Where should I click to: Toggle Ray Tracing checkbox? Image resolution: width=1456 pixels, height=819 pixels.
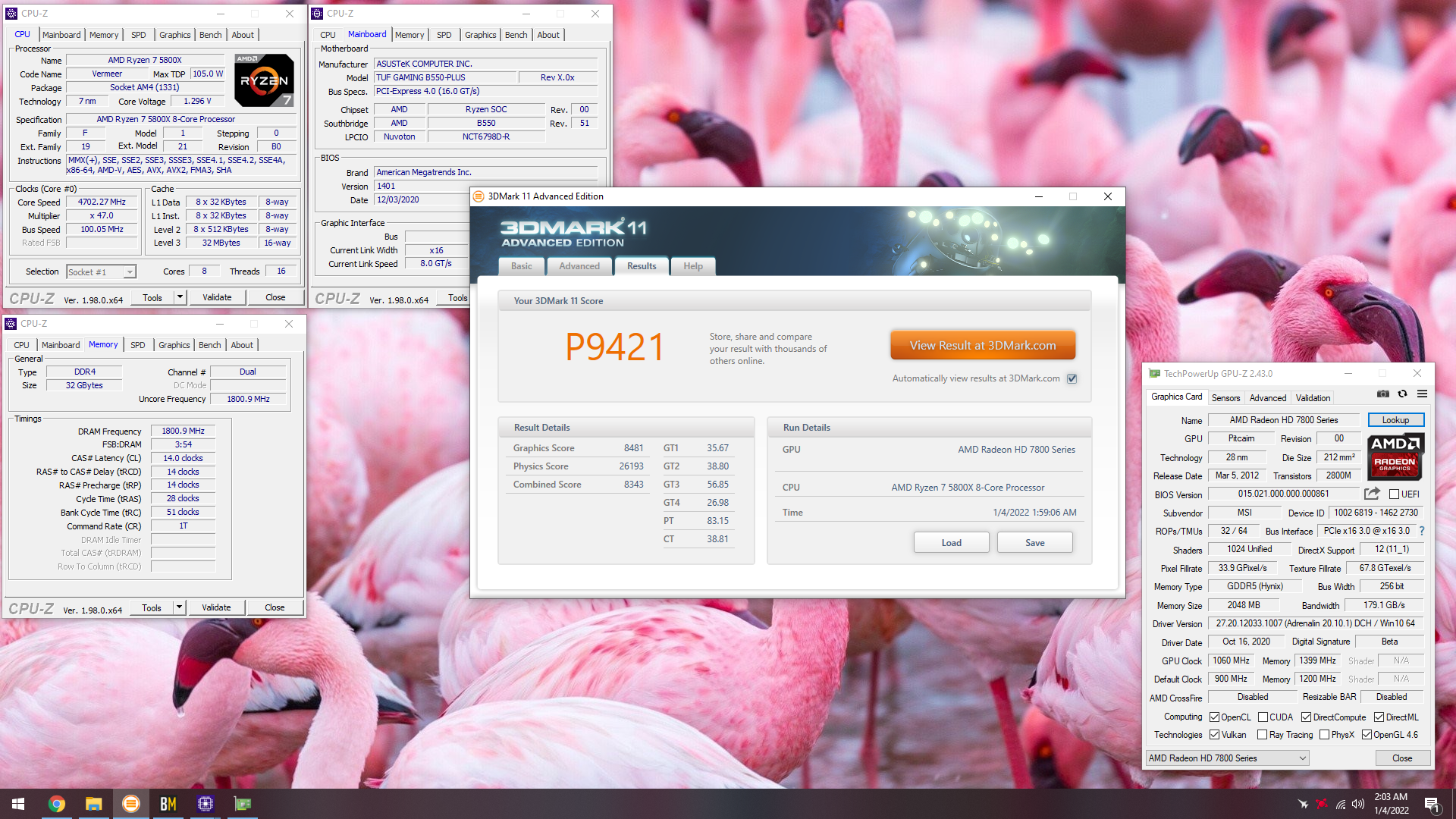pyautogui.click(x=1263, y=735)
